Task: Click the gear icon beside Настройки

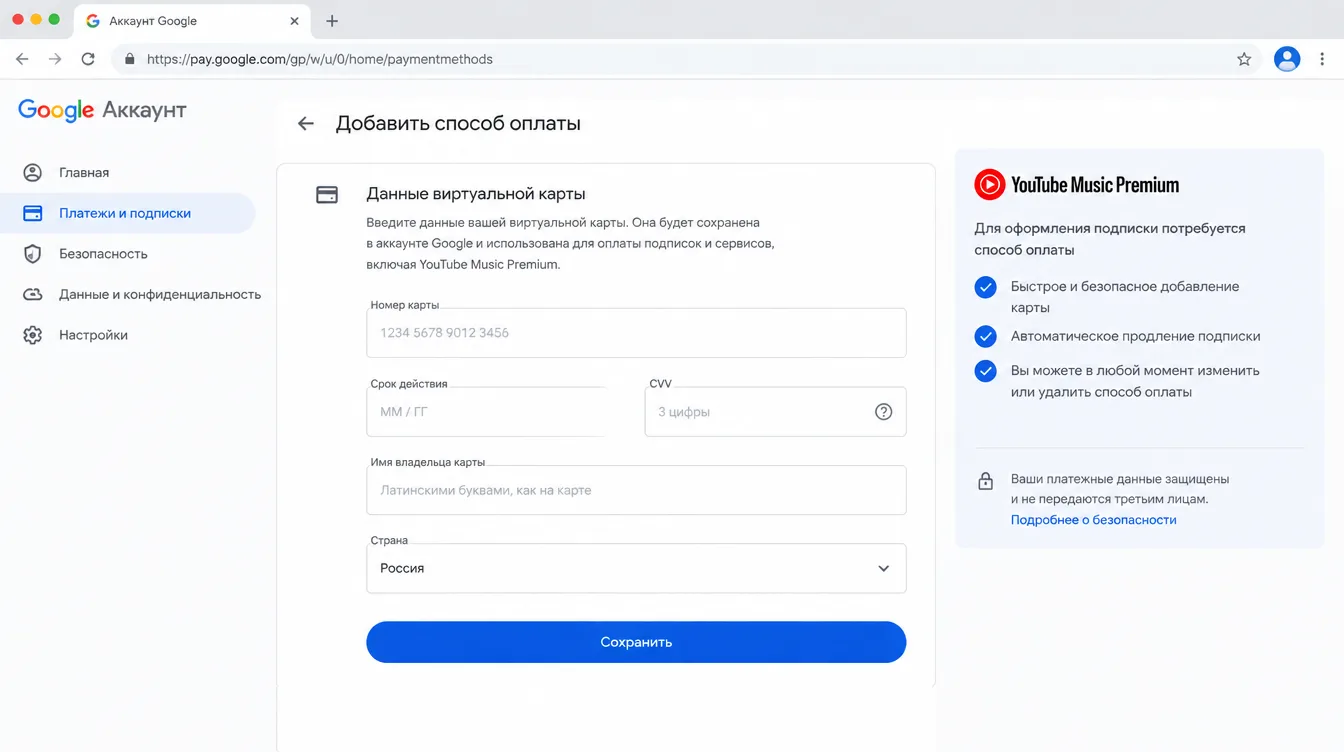Action: pos(33,335)
